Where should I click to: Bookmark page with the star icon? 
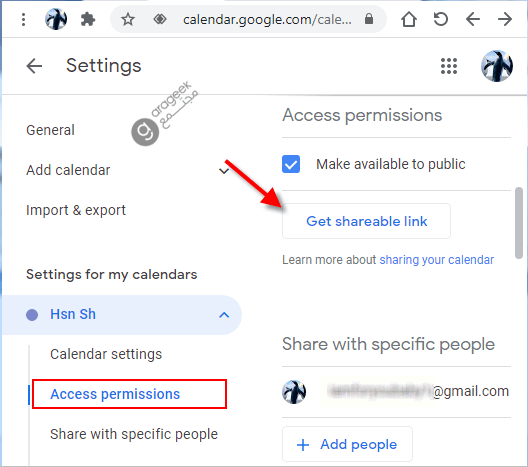[x=128, y=20]
